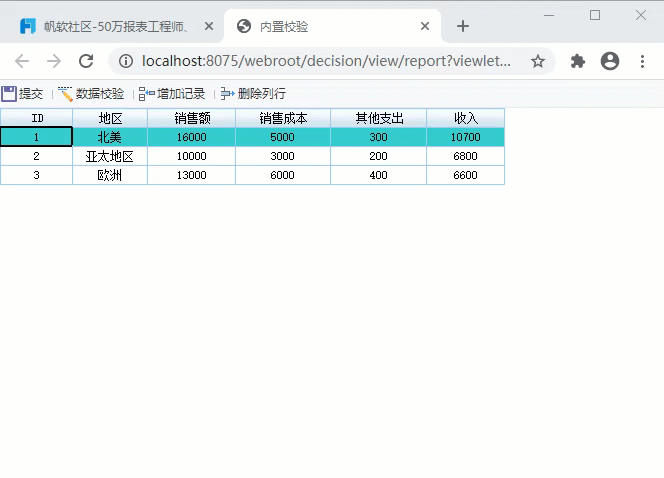
Task: Open Chrome three-dot menu
Action: (642, 61)
